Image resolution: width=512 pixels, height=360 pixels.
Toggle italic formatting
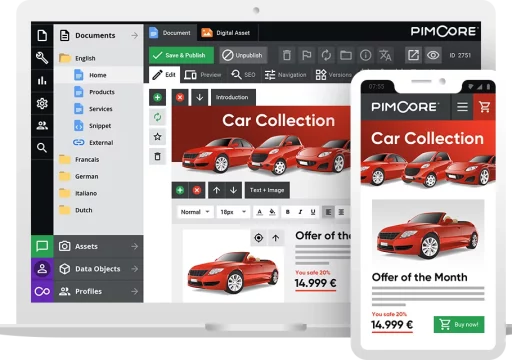[x=300, y=212]
